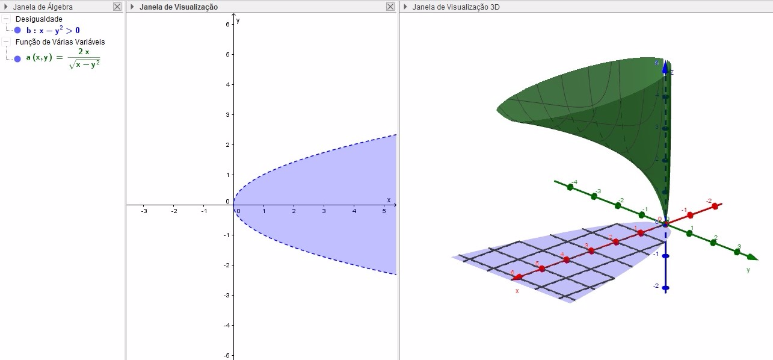Toggle the Janela de Visualização style bar arrow
This screenshot has height=360, width=773.
coord(132,7)
